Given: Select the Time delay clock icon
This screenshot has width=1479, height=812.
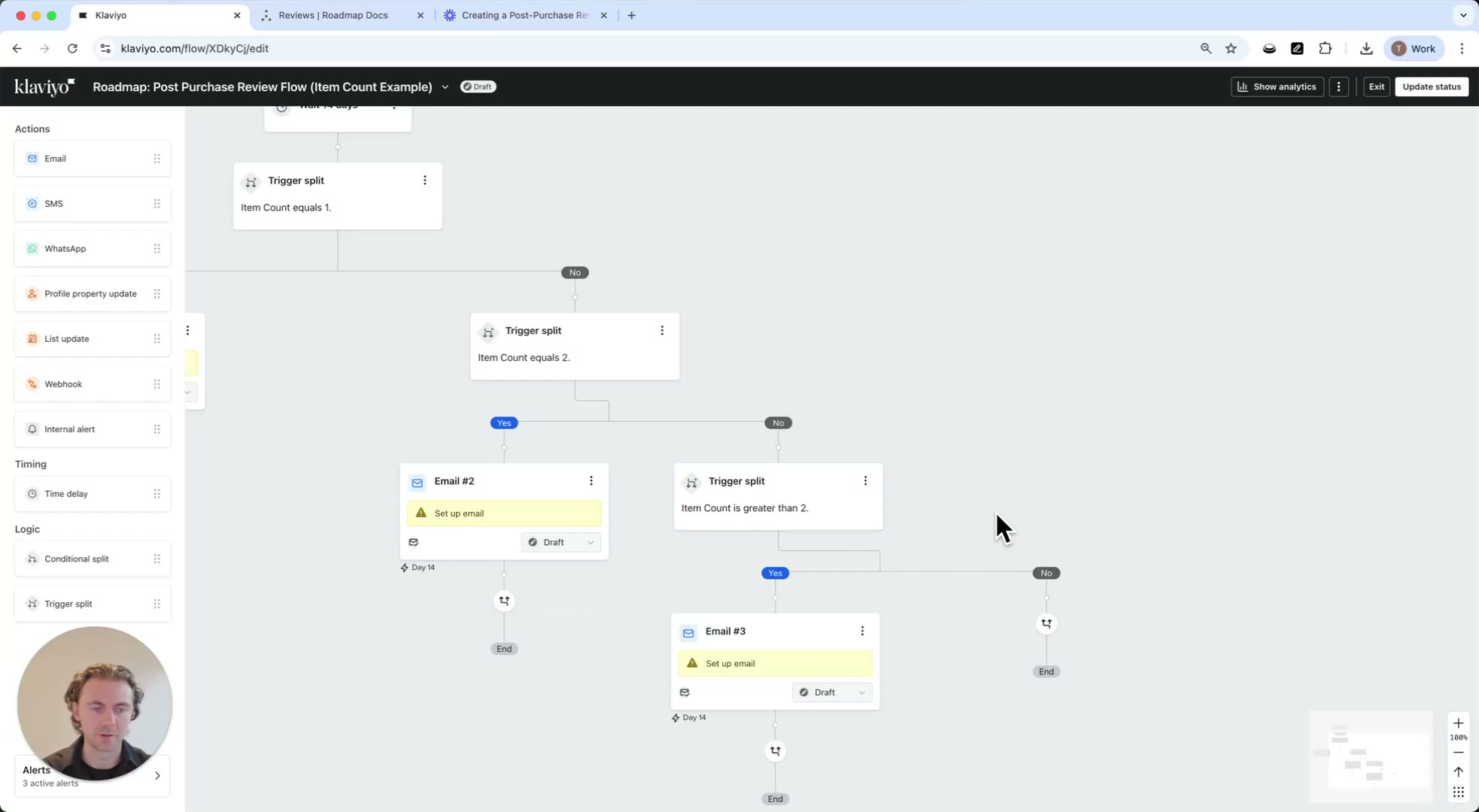Looking at the screenshot, I should [x=32, y=494].
